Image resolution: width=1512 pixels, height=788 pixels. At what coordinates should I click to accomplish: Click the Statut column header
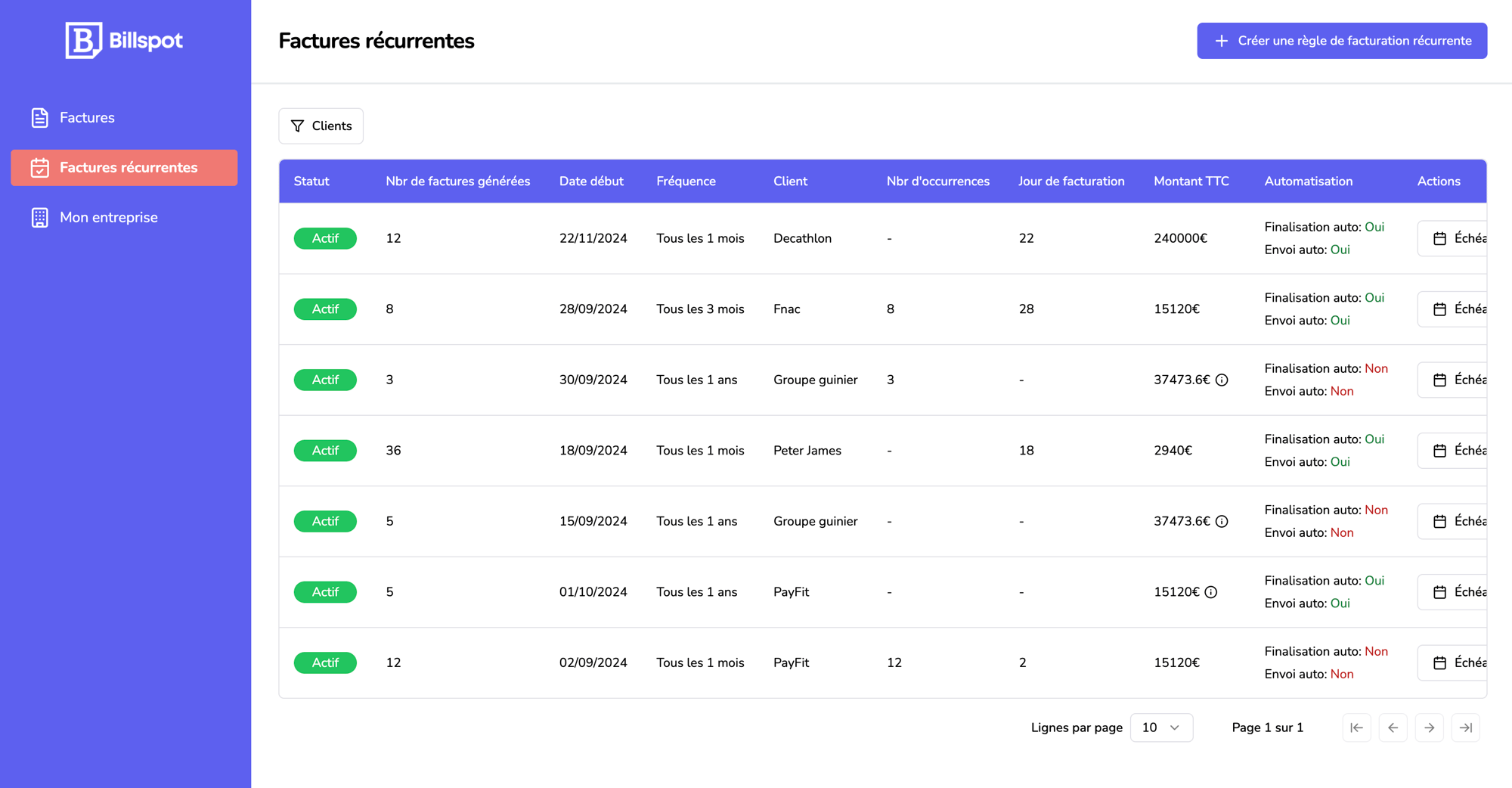(x=311, y=181)
